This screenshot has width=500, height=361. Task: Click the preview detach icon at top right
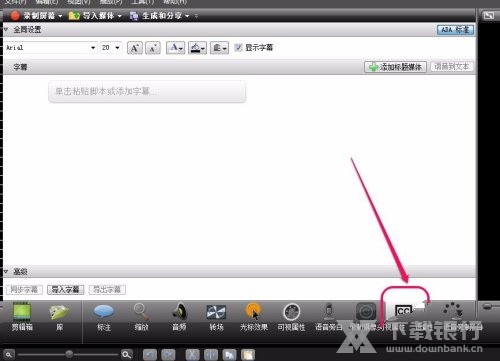coord(489,15)
